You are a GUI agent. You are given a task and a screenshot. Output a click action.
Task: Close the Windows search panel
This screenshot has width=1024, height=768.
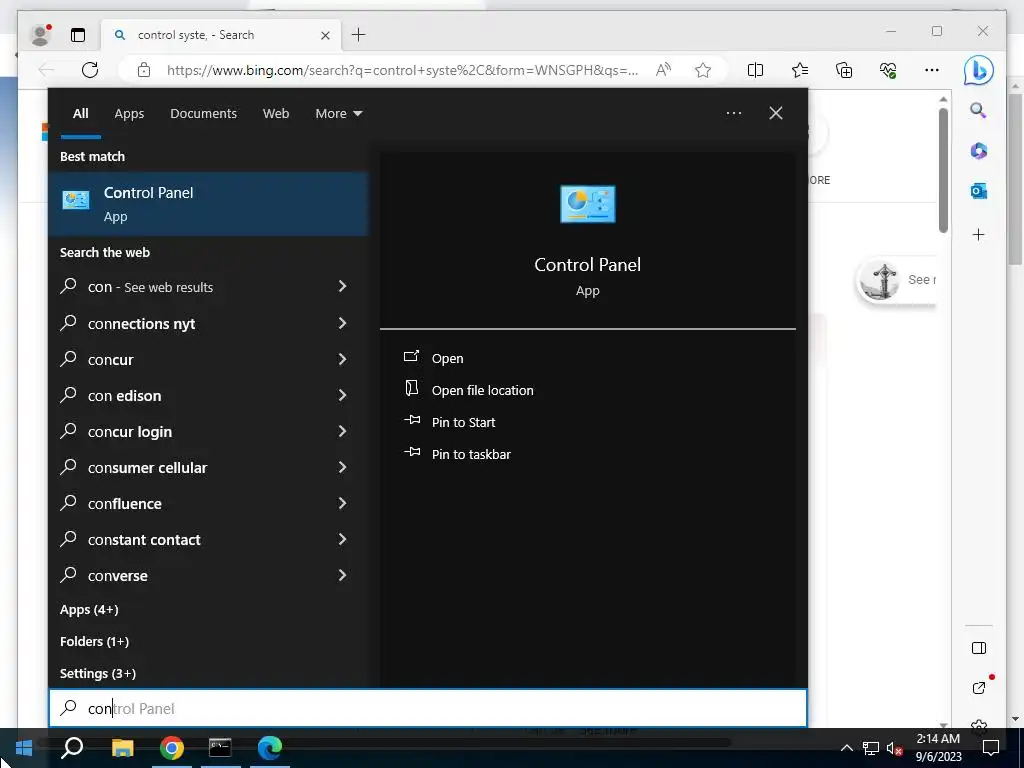pos(776,113)
